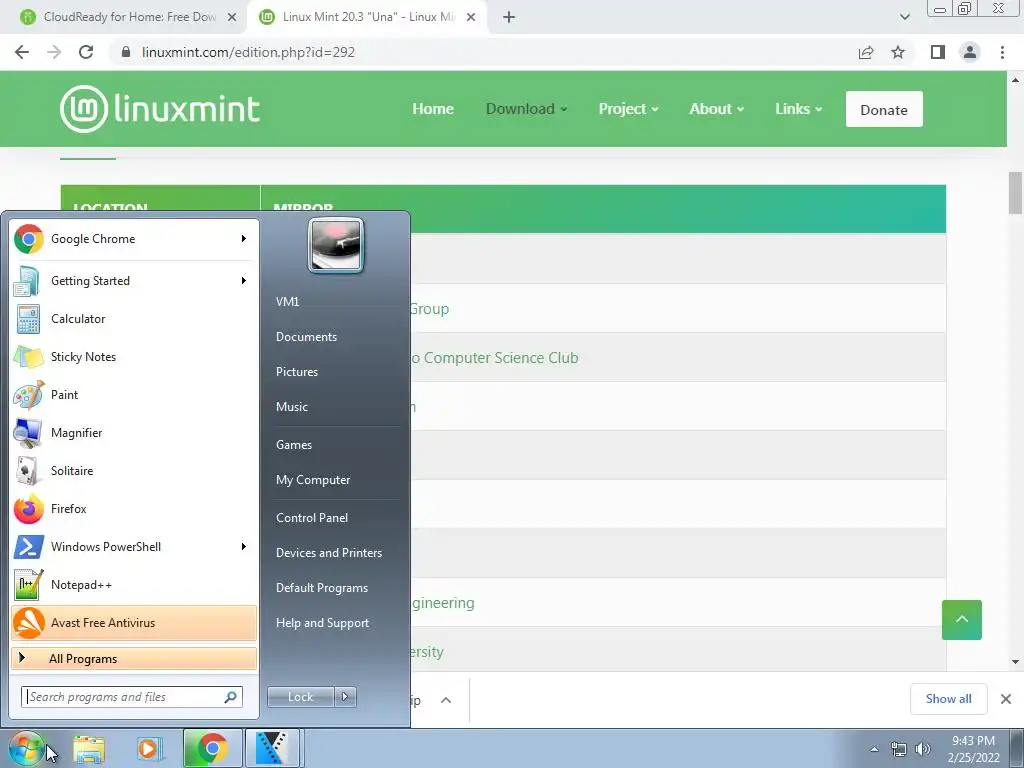This screenshot has height=768, width=1024.
Task: Open the Download menu on linuxmint
Action: click(x=526, y=109)
